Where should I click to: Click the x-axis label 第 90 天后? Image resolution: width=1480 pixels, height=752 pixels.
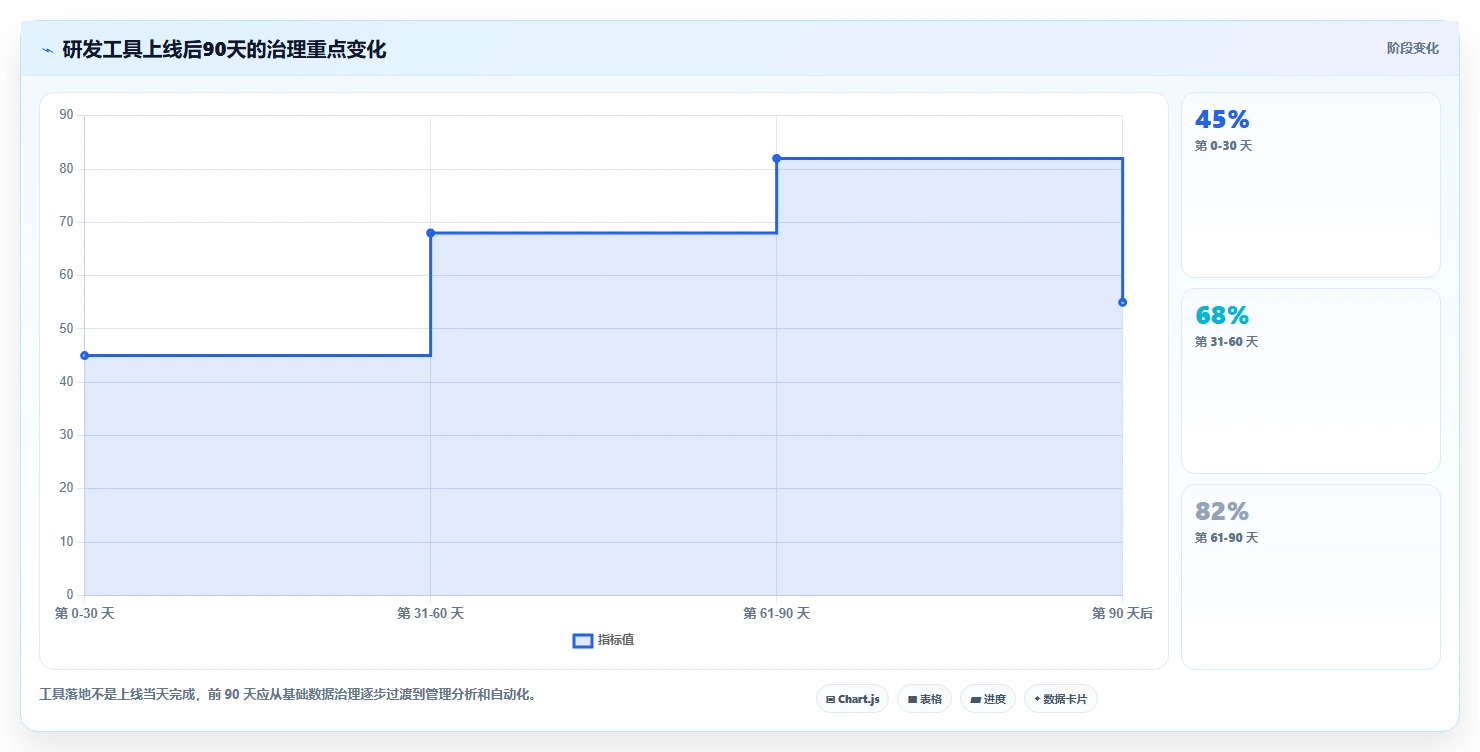click(1122, 613)
